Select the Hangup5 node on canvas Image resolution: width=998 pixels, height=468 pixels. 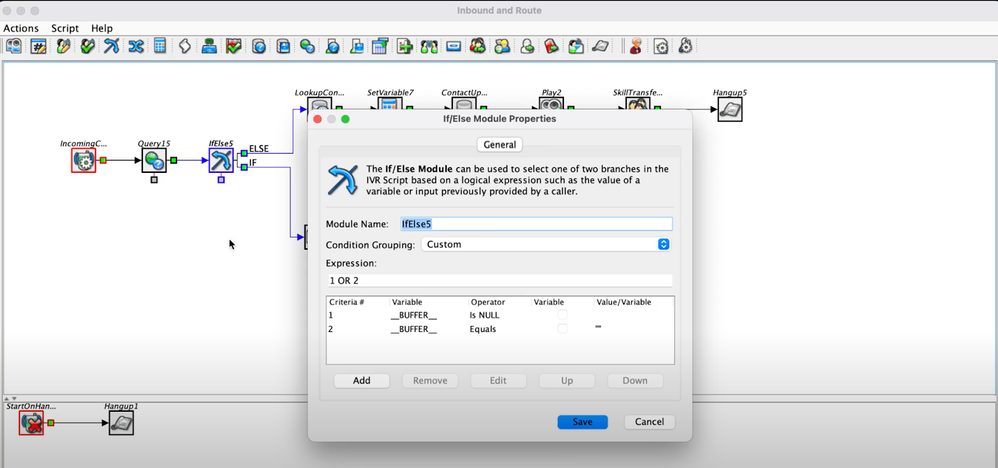tap(729, 109)
